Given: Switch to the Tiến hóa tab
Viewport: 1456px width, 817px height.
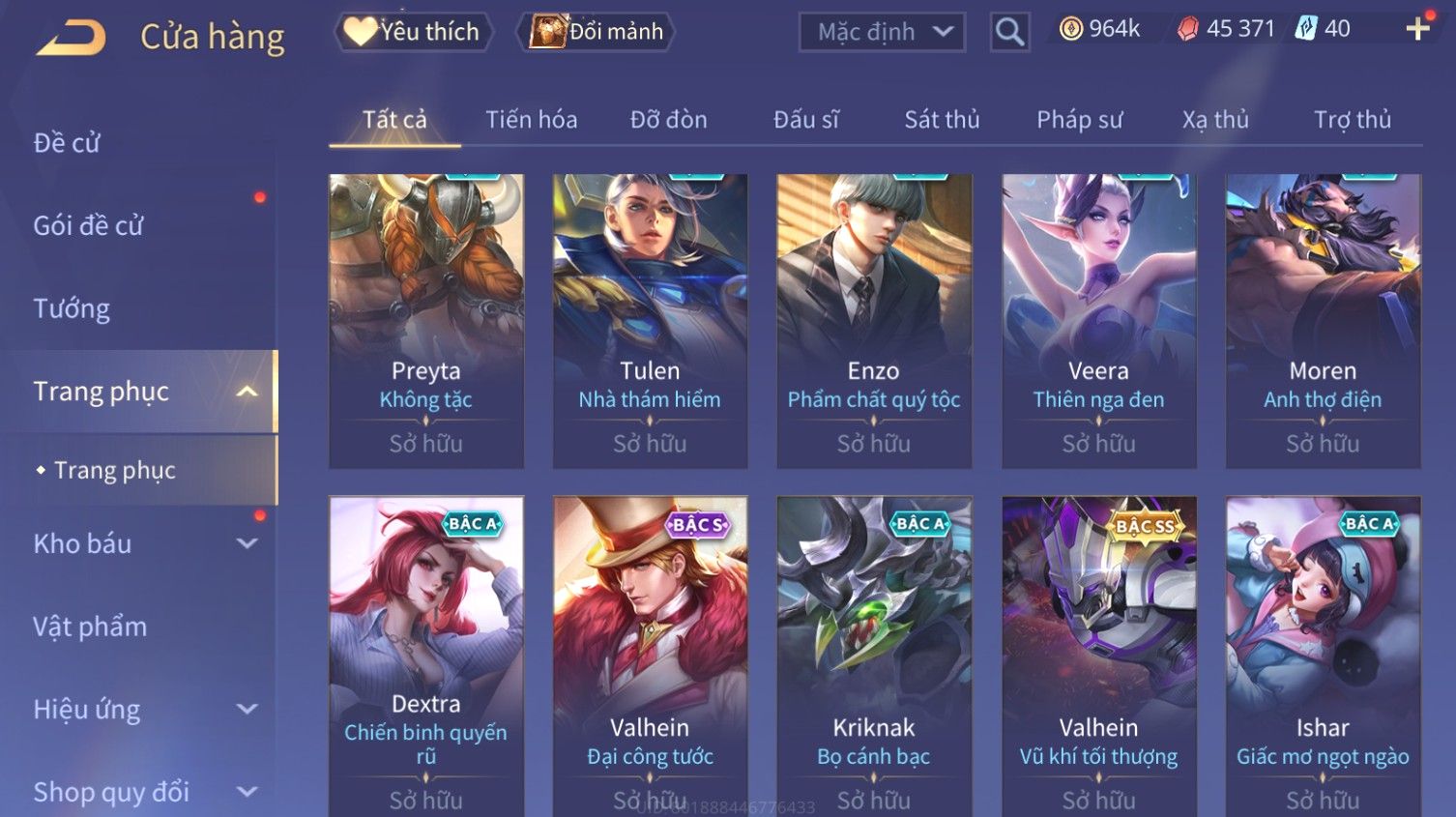Looking at the screenshot, I should pyautogui.click(x=531, y=120).
